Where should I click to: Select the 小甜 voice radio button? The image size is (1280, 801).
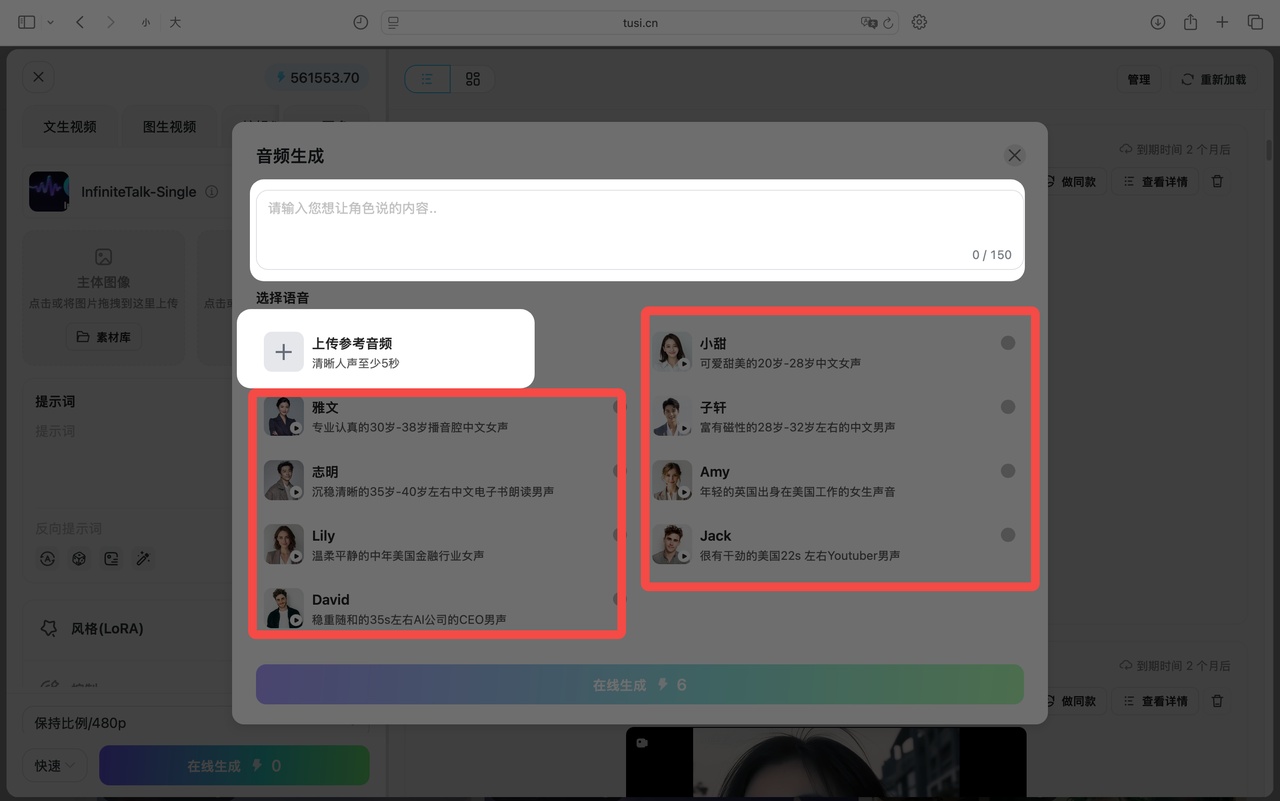pos(1008,343)
